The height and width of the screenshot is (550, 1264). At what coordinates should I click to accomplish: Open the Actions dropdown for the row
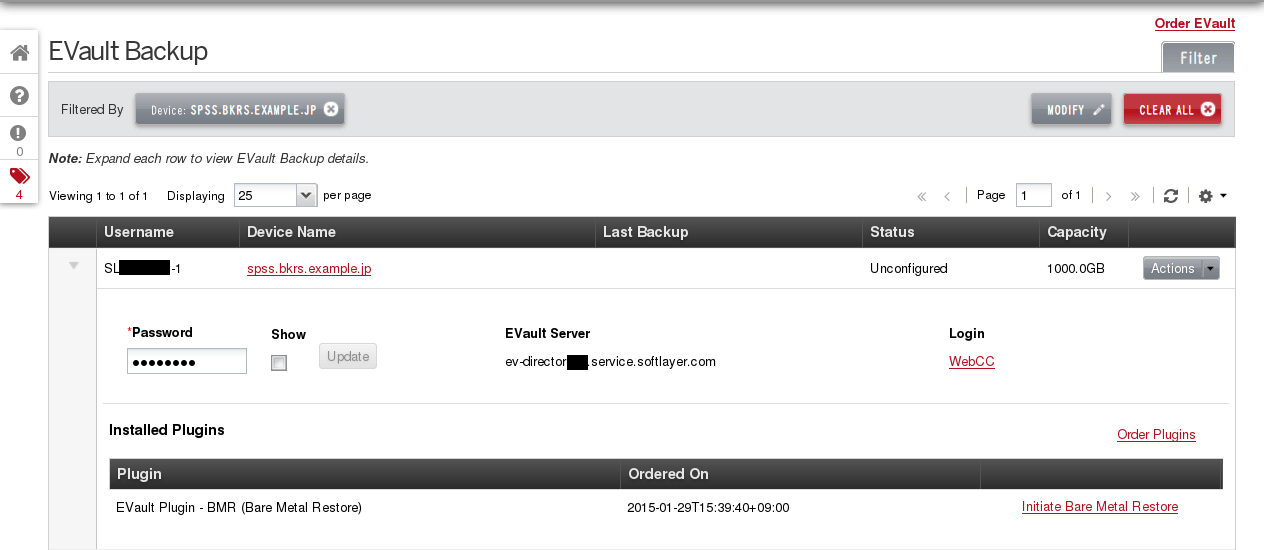[x=1182, y=268]
